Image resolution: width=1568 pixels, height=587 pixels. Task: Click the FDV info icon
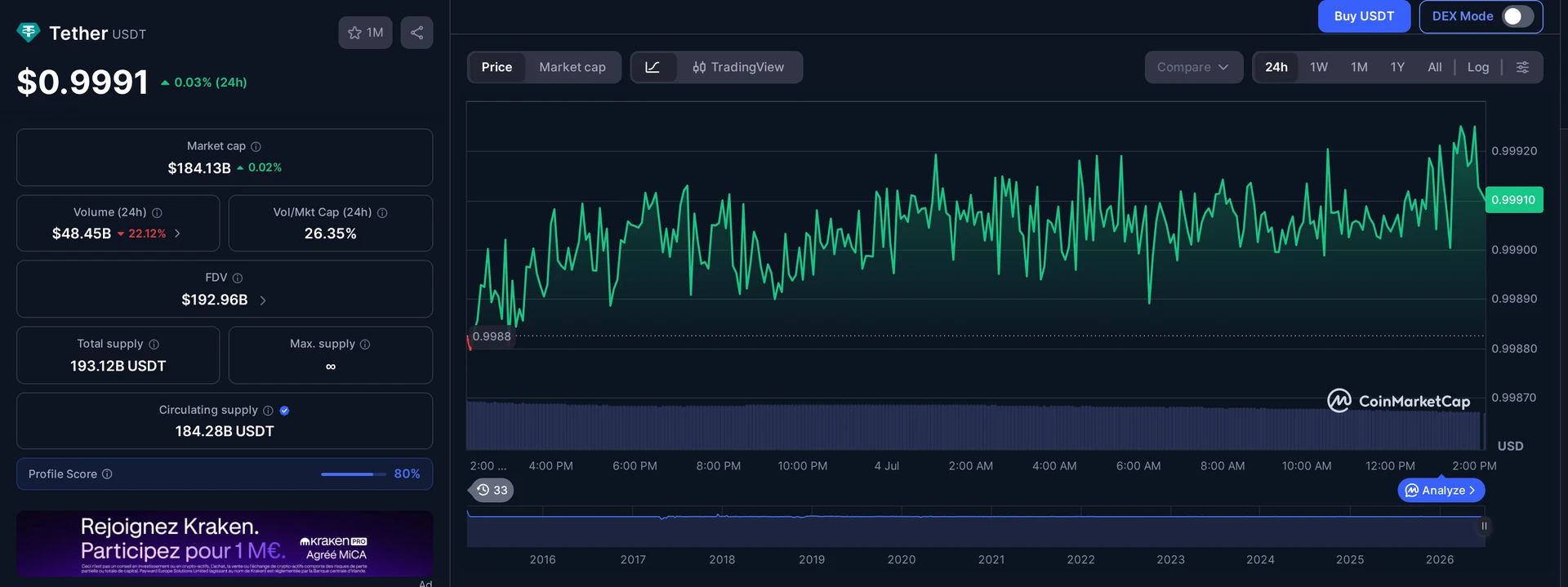238,278
